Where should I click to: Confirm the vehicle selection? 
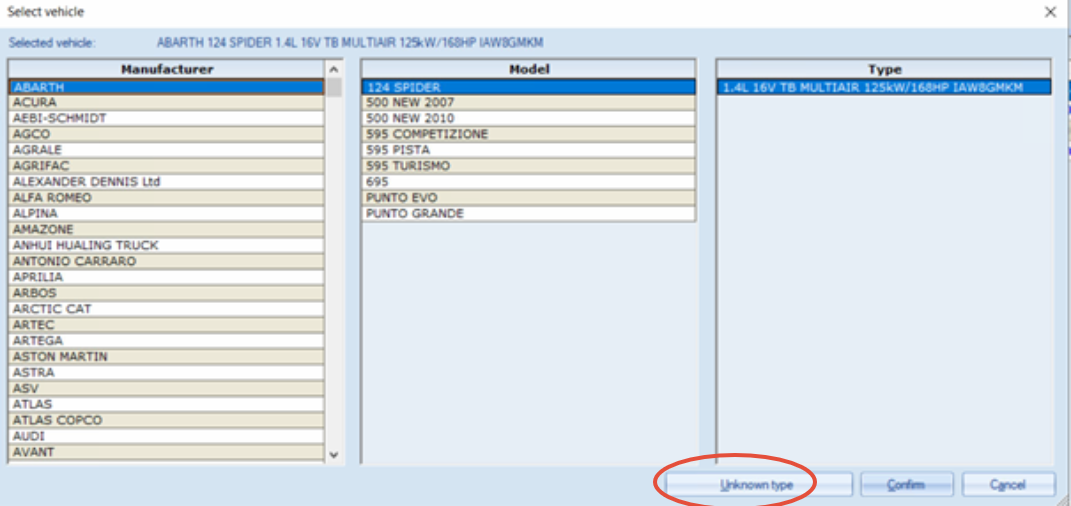coord(906,485)
